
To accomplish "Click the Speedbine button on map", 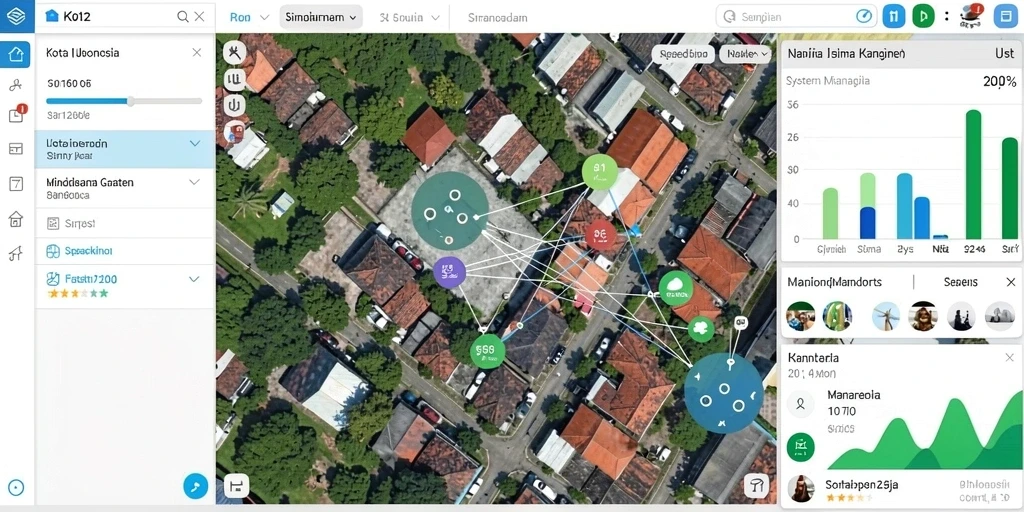I will [x=683, y=54].
